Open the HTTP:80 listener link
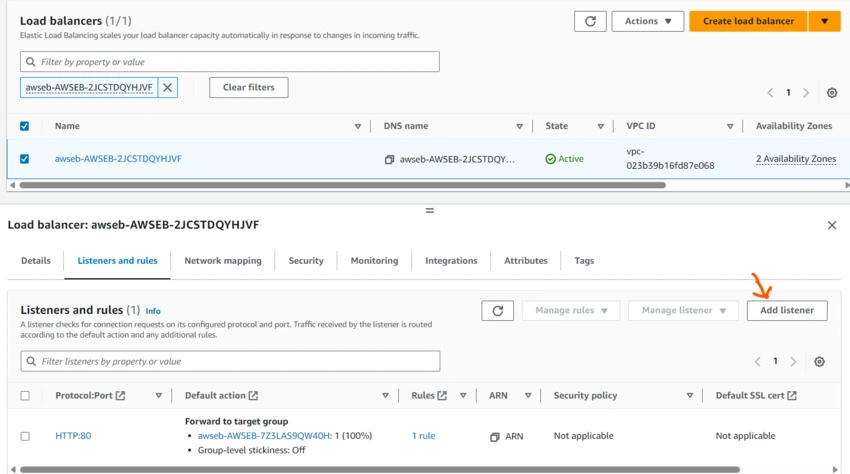Screen dimensions: 850x474 (73, 436)
